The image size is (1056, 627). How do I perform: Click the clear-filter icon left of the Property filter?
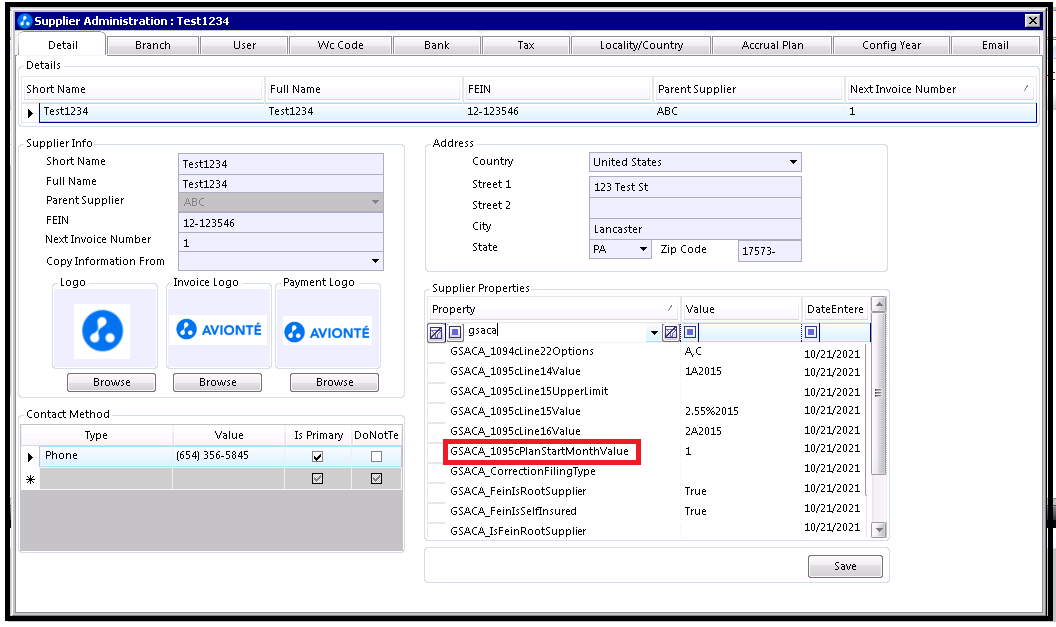click(x=436, y=332)
